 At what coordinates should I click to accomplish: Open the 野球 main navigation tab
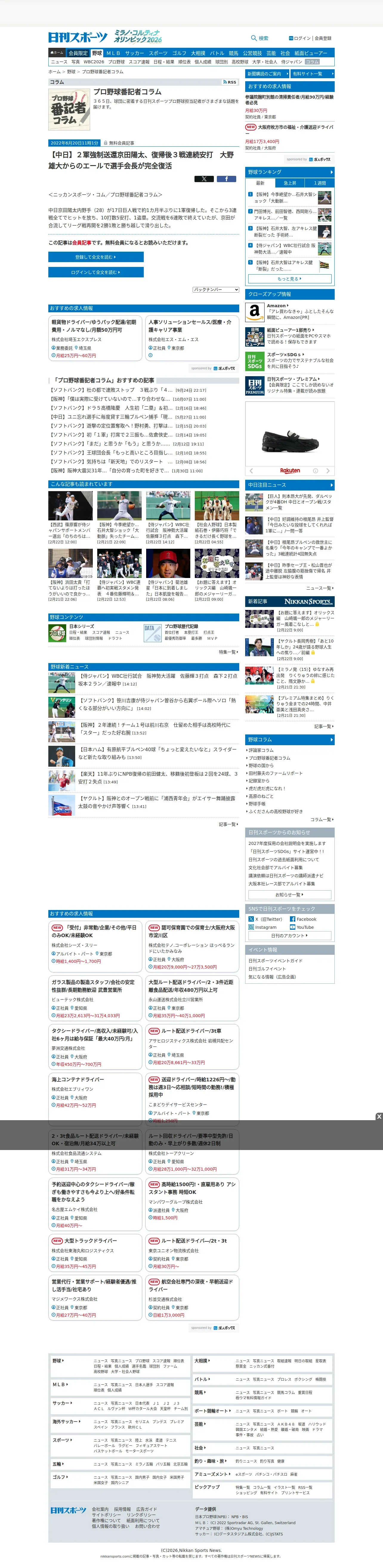click(x=97, y=53)
